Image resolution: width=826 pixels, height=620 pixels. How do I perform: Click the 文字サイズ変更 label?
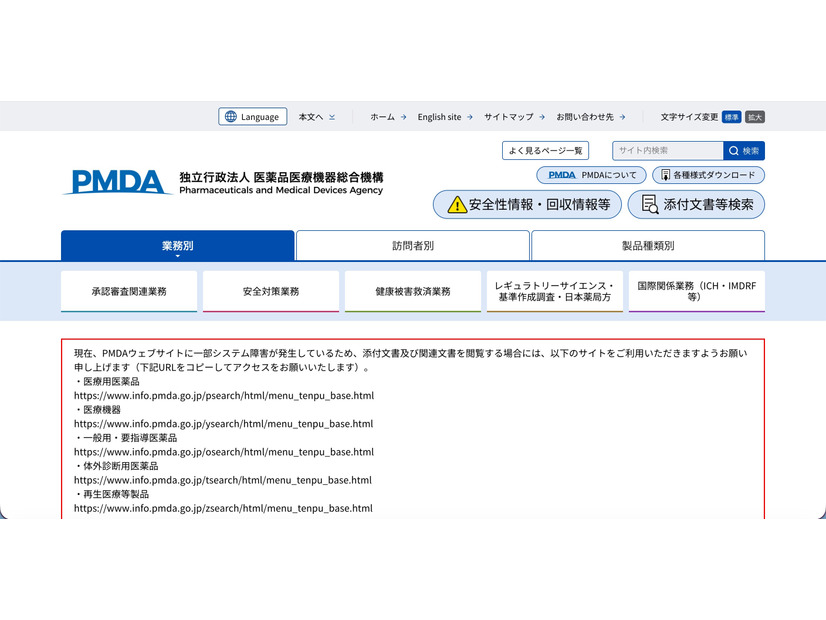[689, 117]
